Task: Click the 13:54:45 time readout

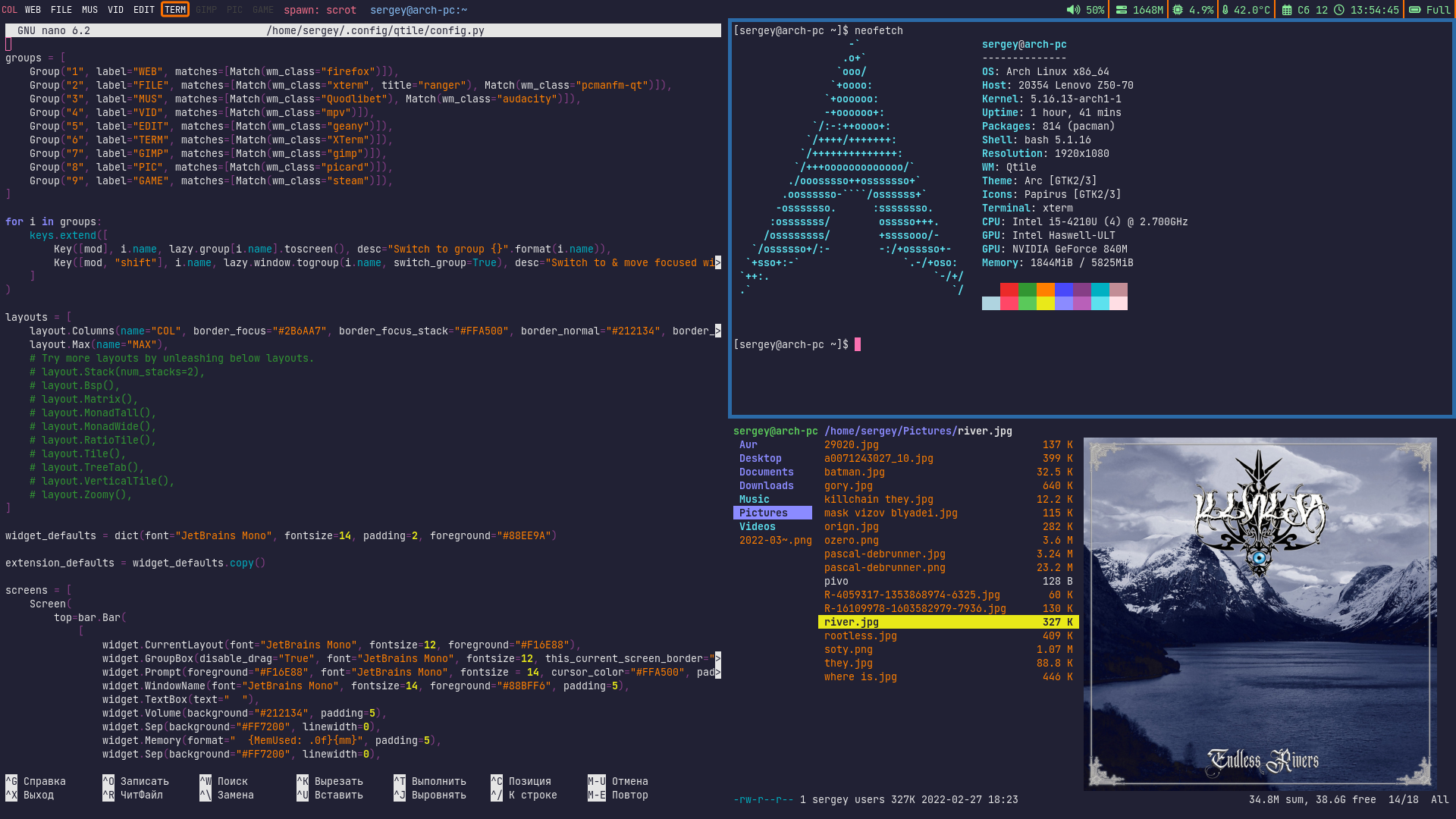Action: pos(1375,10)
